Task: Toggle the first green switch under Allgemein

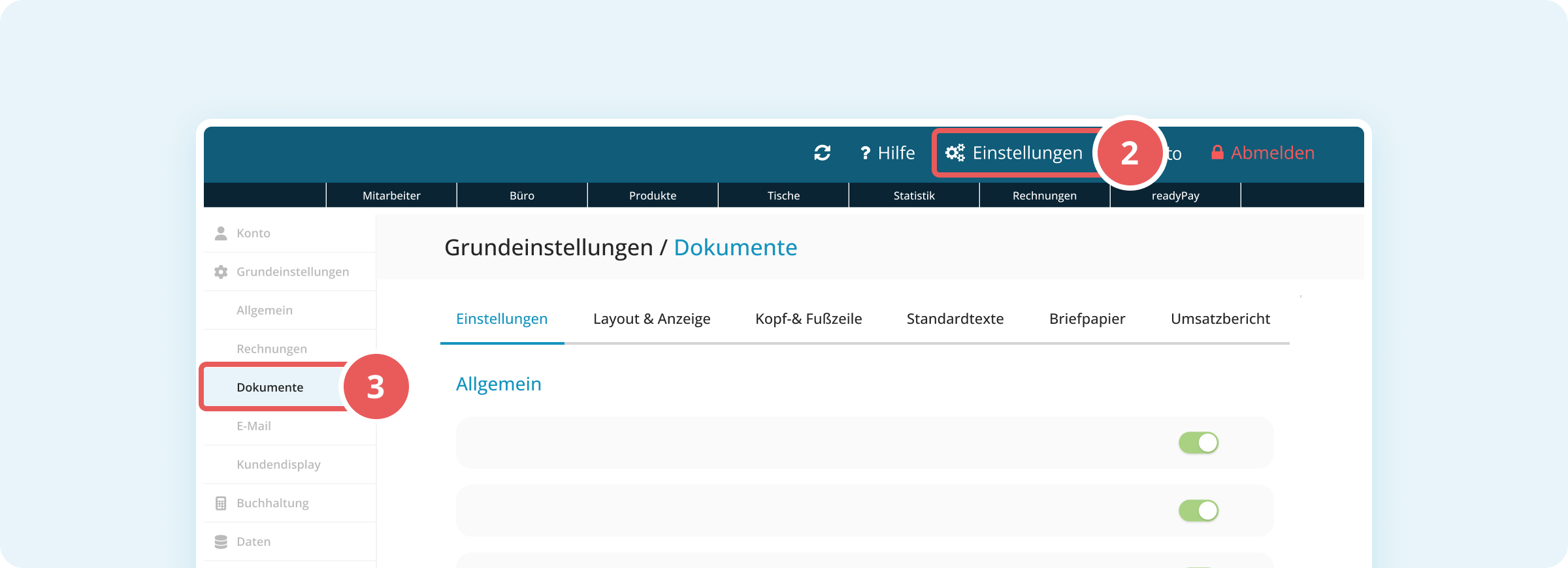Action: coord(1198,443)
